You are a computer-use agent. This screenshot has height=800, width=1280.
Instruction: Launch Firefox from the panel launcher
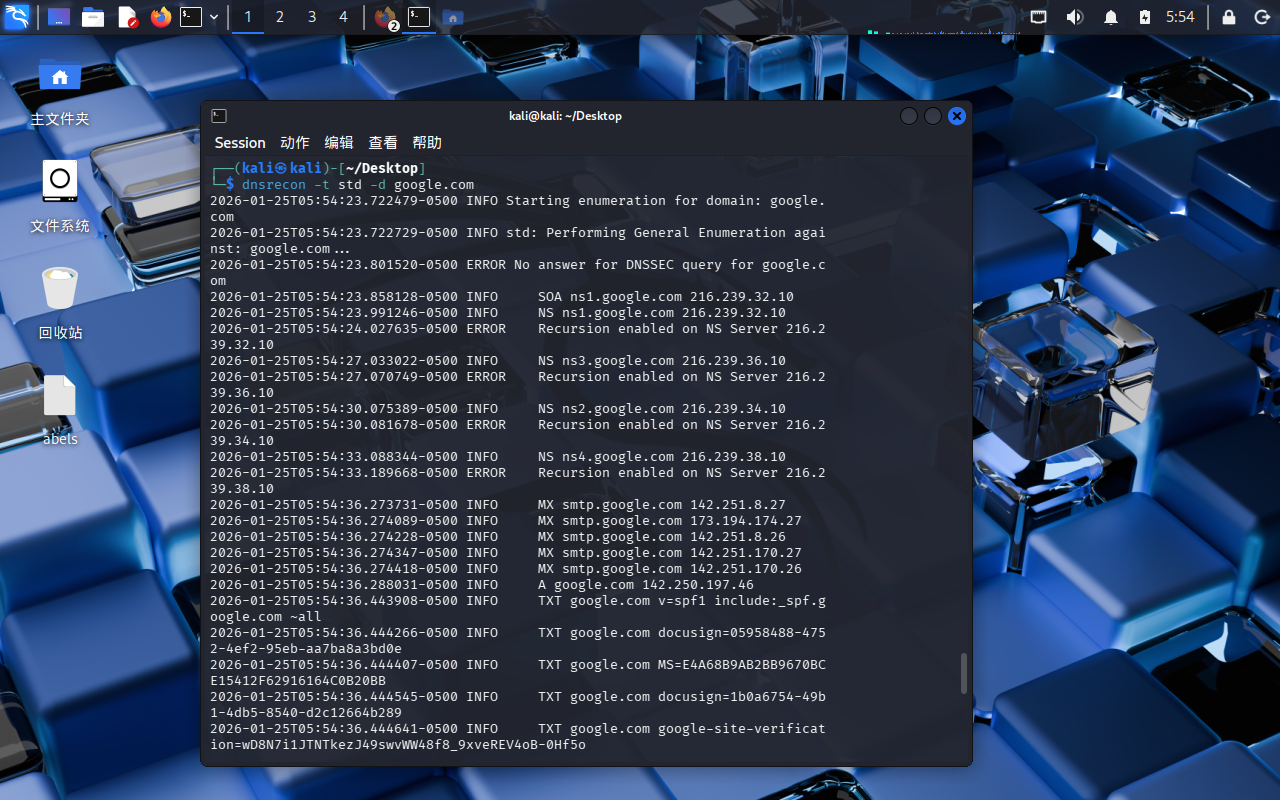161,17
